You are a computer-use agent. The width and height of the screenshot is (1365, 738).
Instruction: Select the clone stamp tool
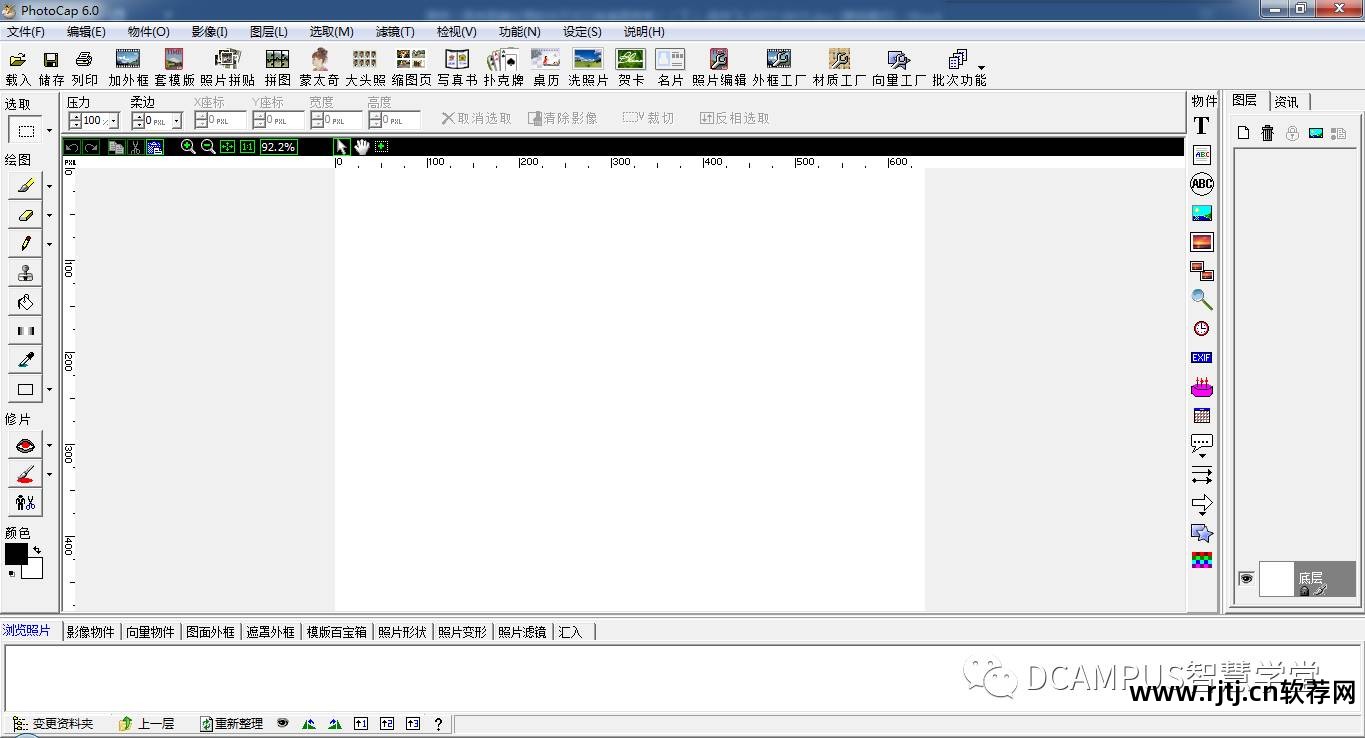click(25, 273)
